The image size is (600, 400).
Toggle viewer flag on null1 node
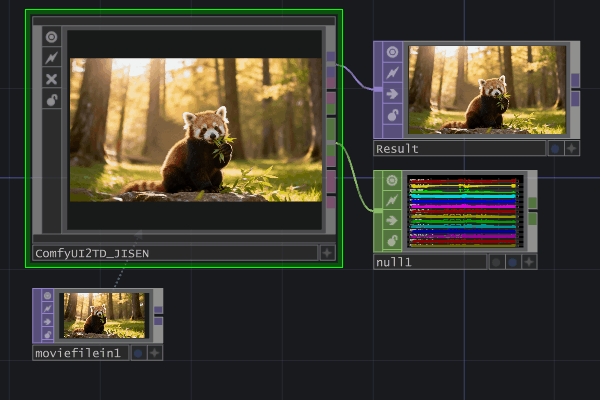pos(392,181)
